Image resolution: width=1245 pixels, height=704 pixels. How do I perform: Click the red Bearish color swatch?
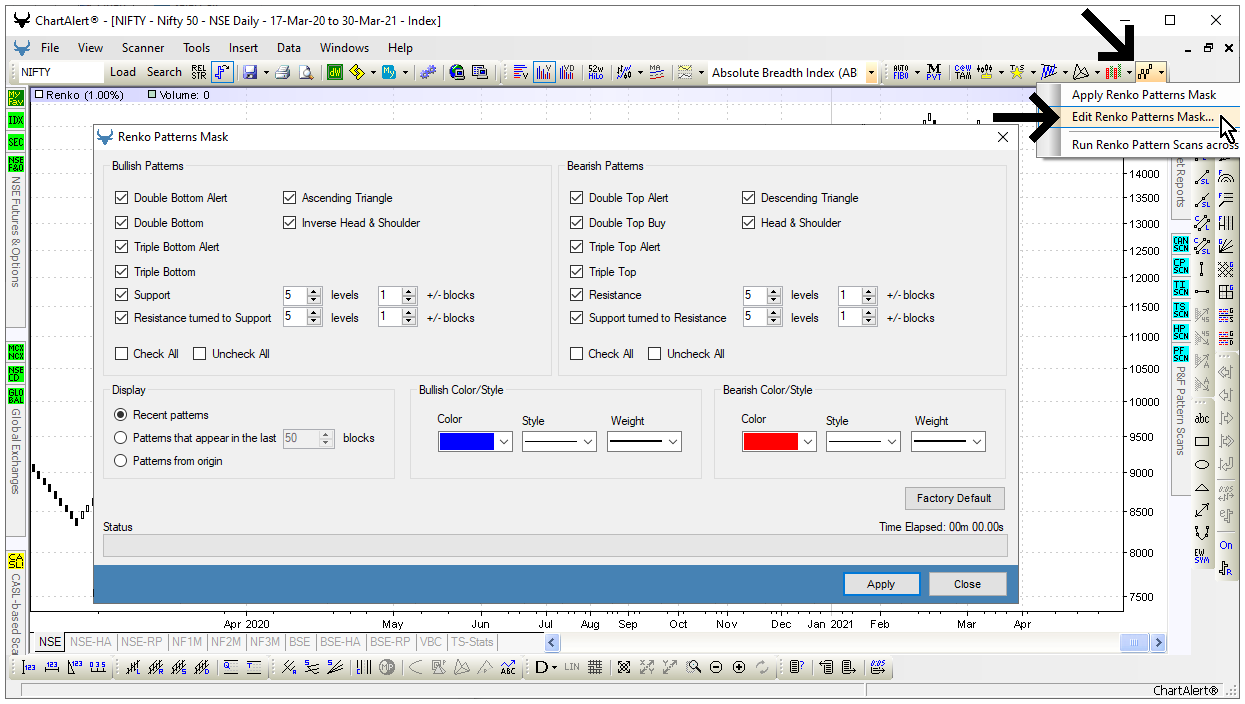pyautogui.click(x=770, y=441)
